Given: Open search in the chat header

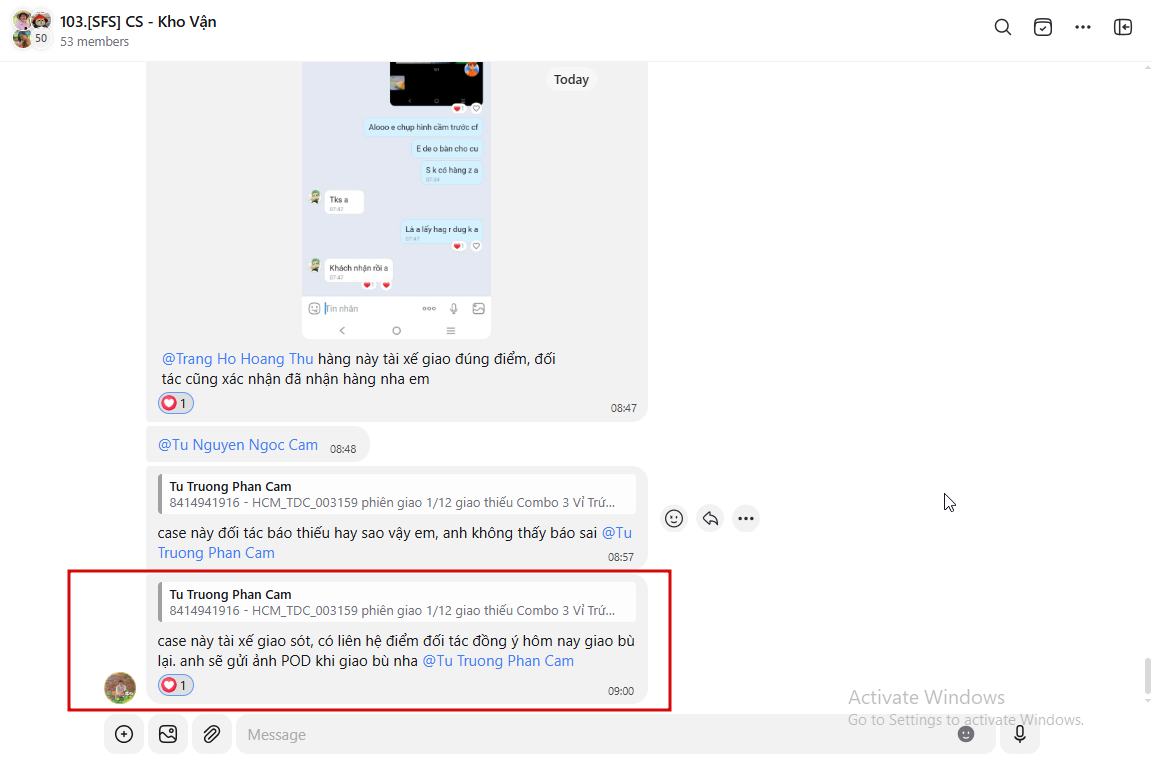Looking at the screenshot, I should tap(1002, 27).
